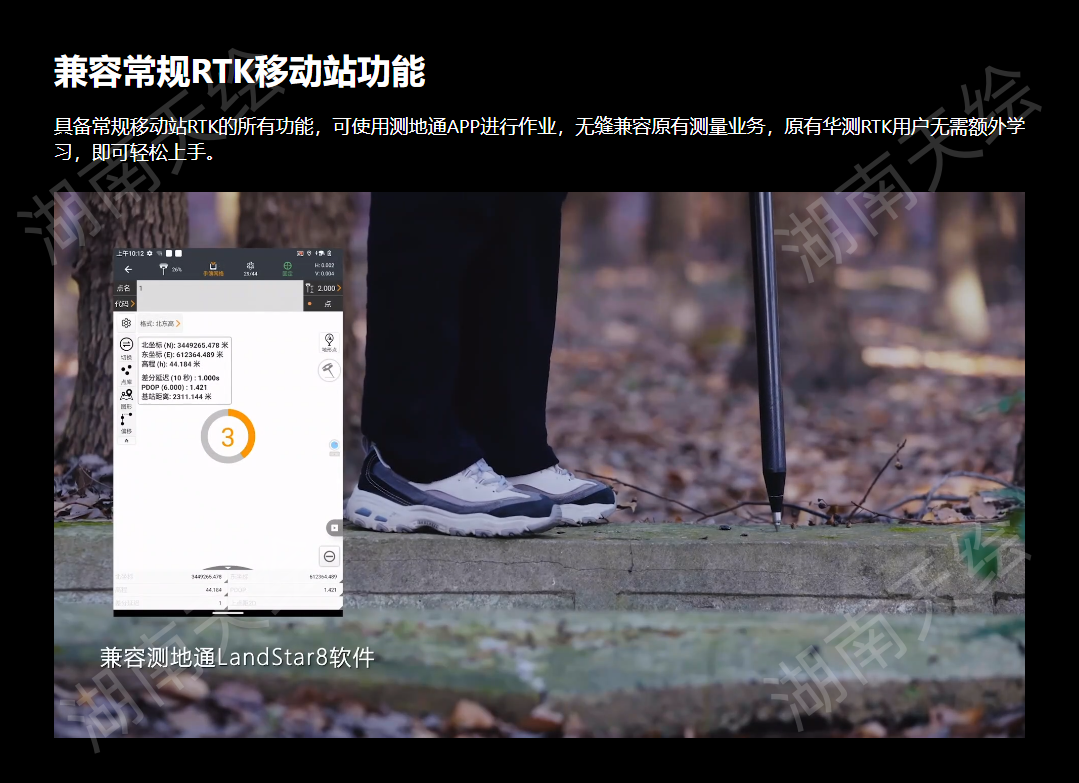Tap the H/V precision readout
1079x783 pixels.
(x=324, y=269)
